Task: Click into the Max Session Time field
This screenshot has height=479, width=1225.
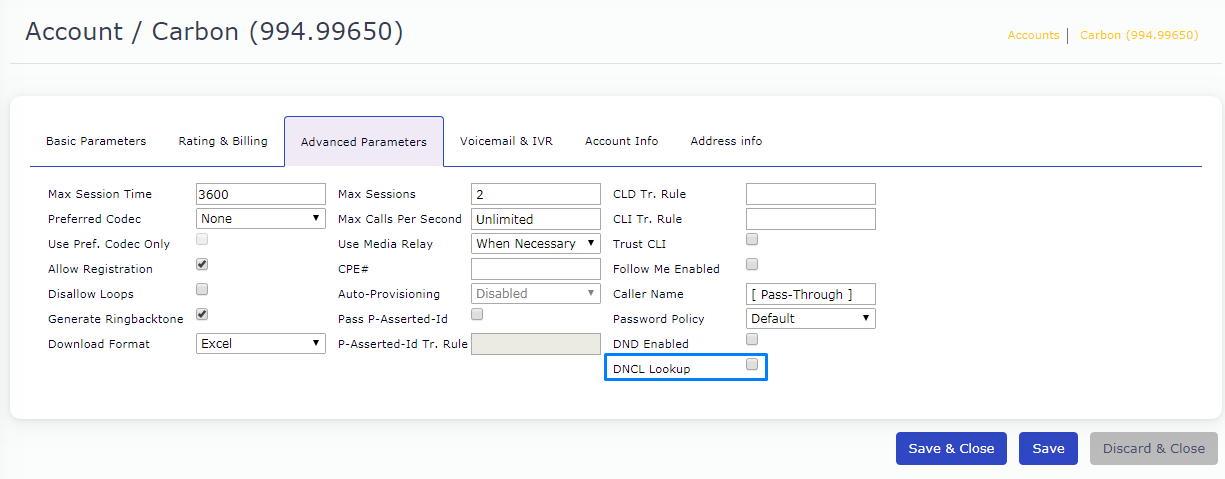Action: (x=261, y=194)
